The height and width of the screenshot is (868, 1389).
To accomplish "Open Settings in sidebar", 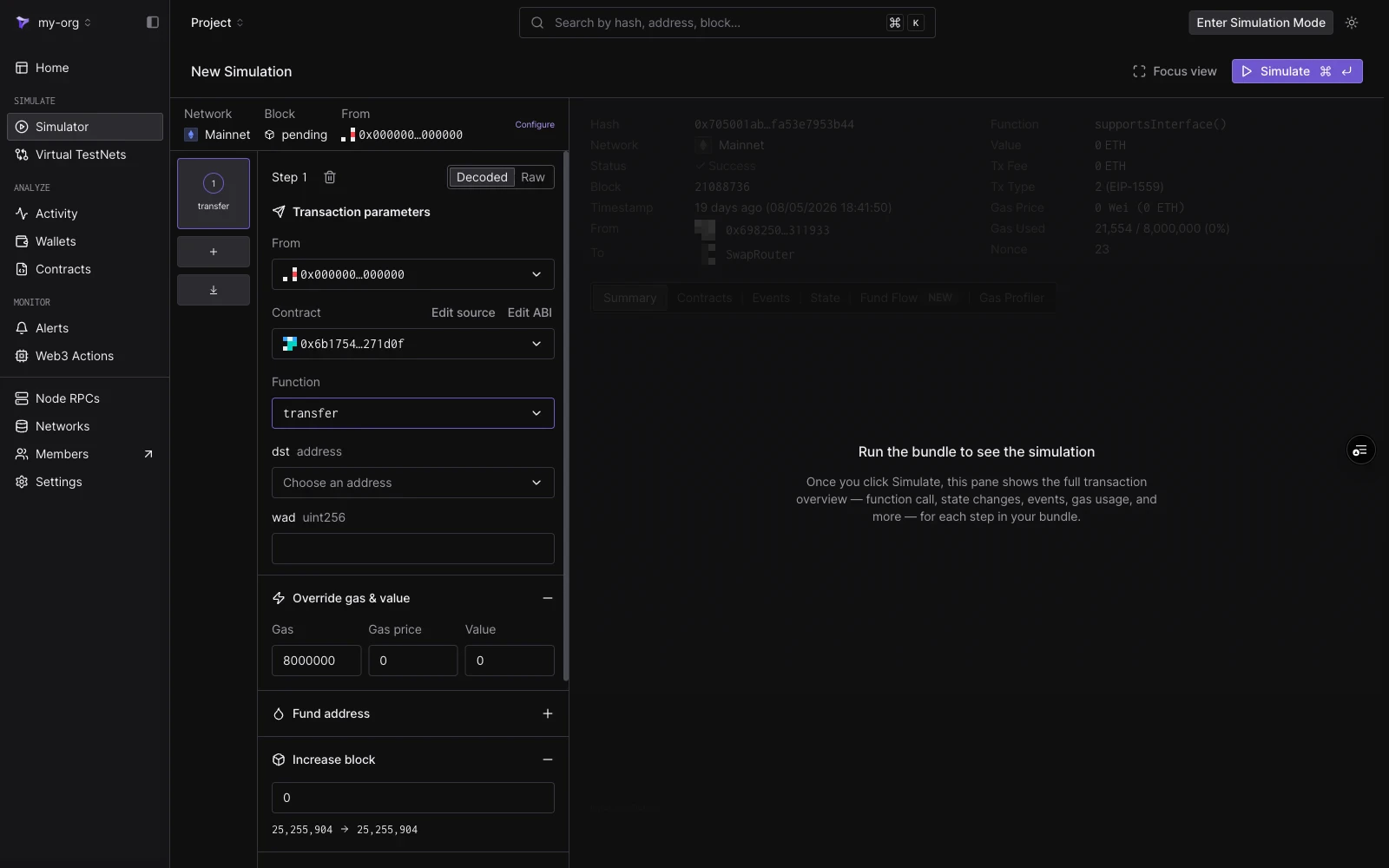I will point(84,482).
